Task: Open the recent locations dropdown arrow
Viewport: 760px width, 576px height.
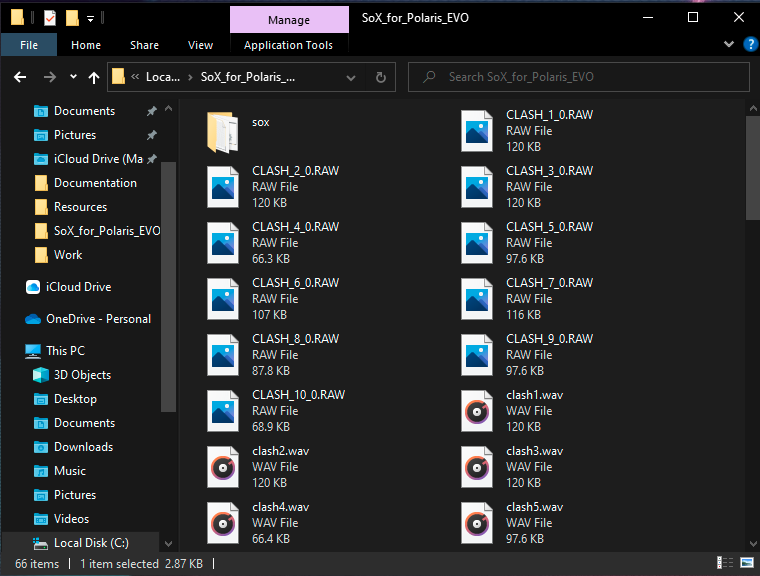Action: (x=73, y=77)
